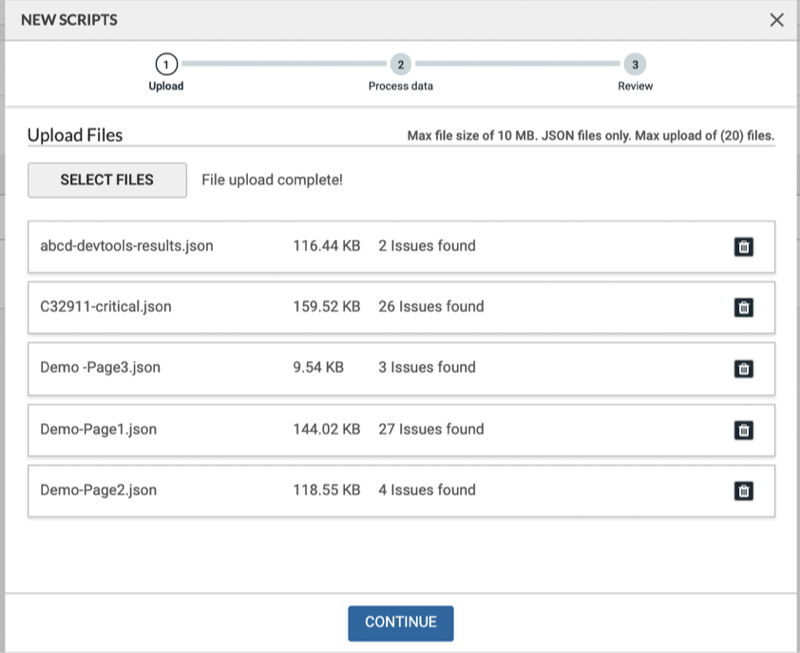Image resolution: width=800 pixels, height=653 pixels.
Task: Click the "26 Issues found" text
Action: pos(430,307)
